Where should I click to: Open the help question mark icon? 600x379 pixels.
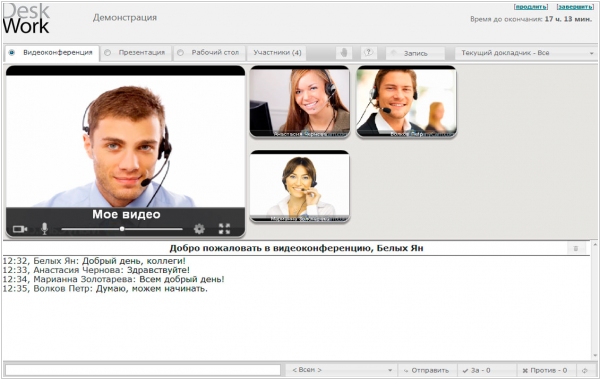[x=368, y=53]
